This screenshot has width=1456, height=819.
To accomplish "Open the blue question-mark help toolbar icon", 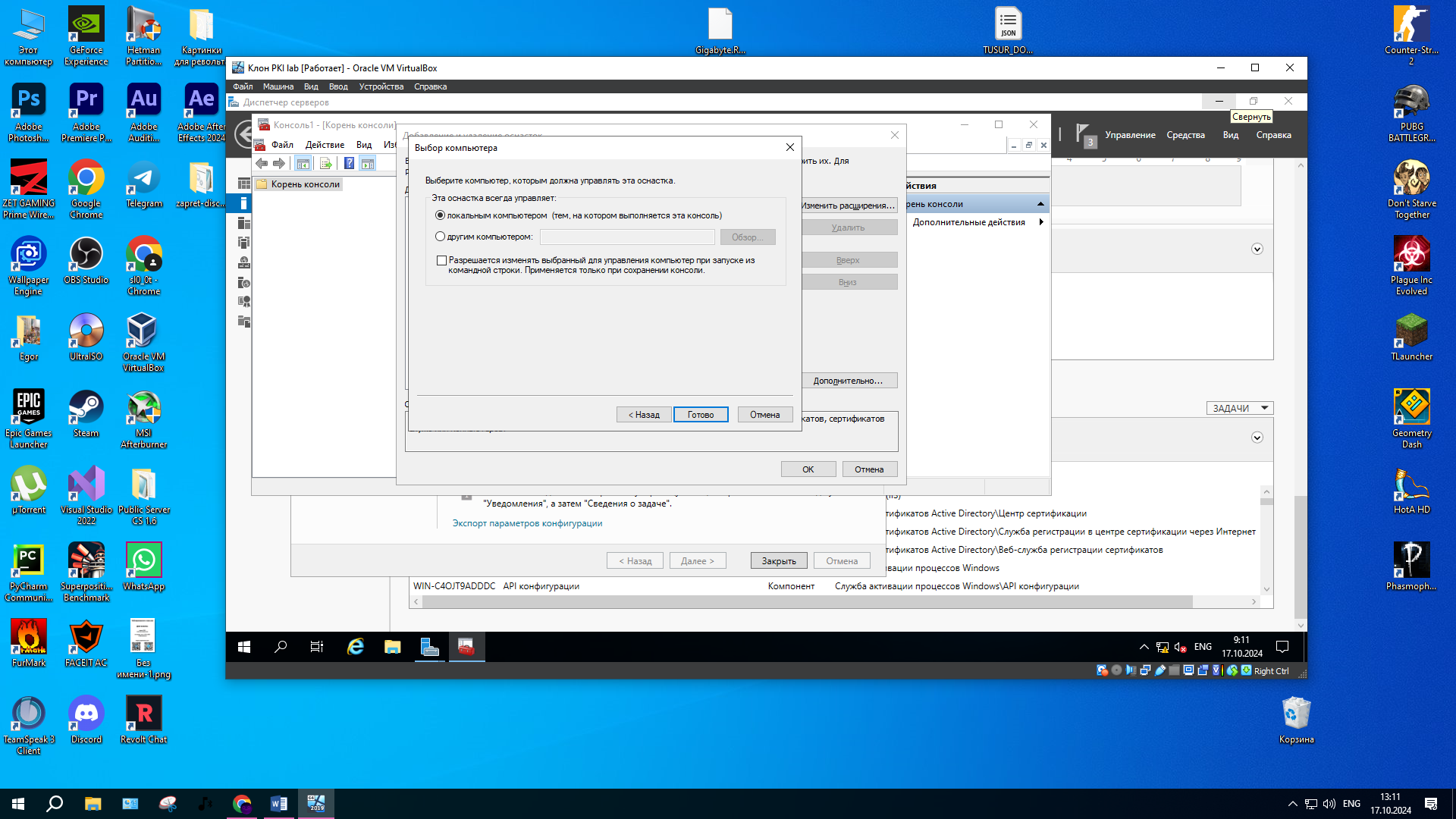I will pyautogui.click(x=349, y=164).
